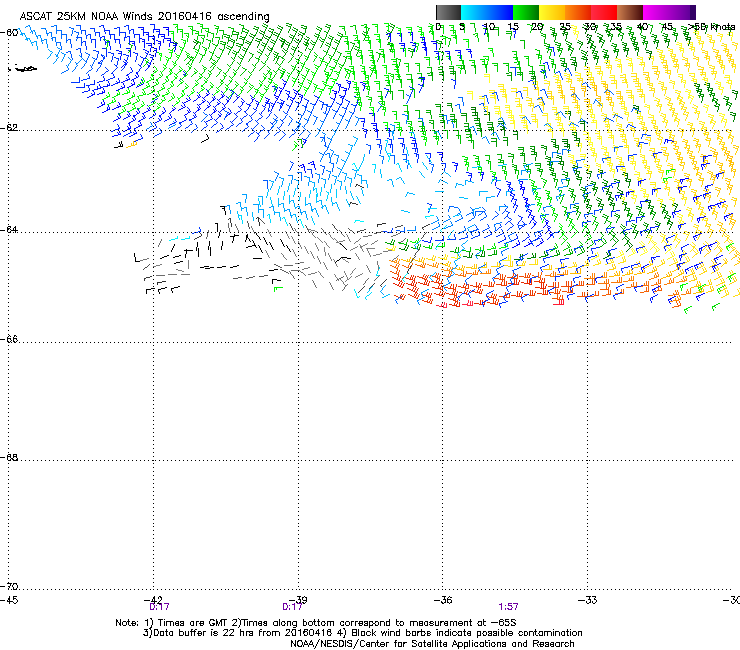Image resolution: width=740 pixels, height=650 pixels.
Task: Click the 0:17 pass time under -42
Action: [160, 607]
